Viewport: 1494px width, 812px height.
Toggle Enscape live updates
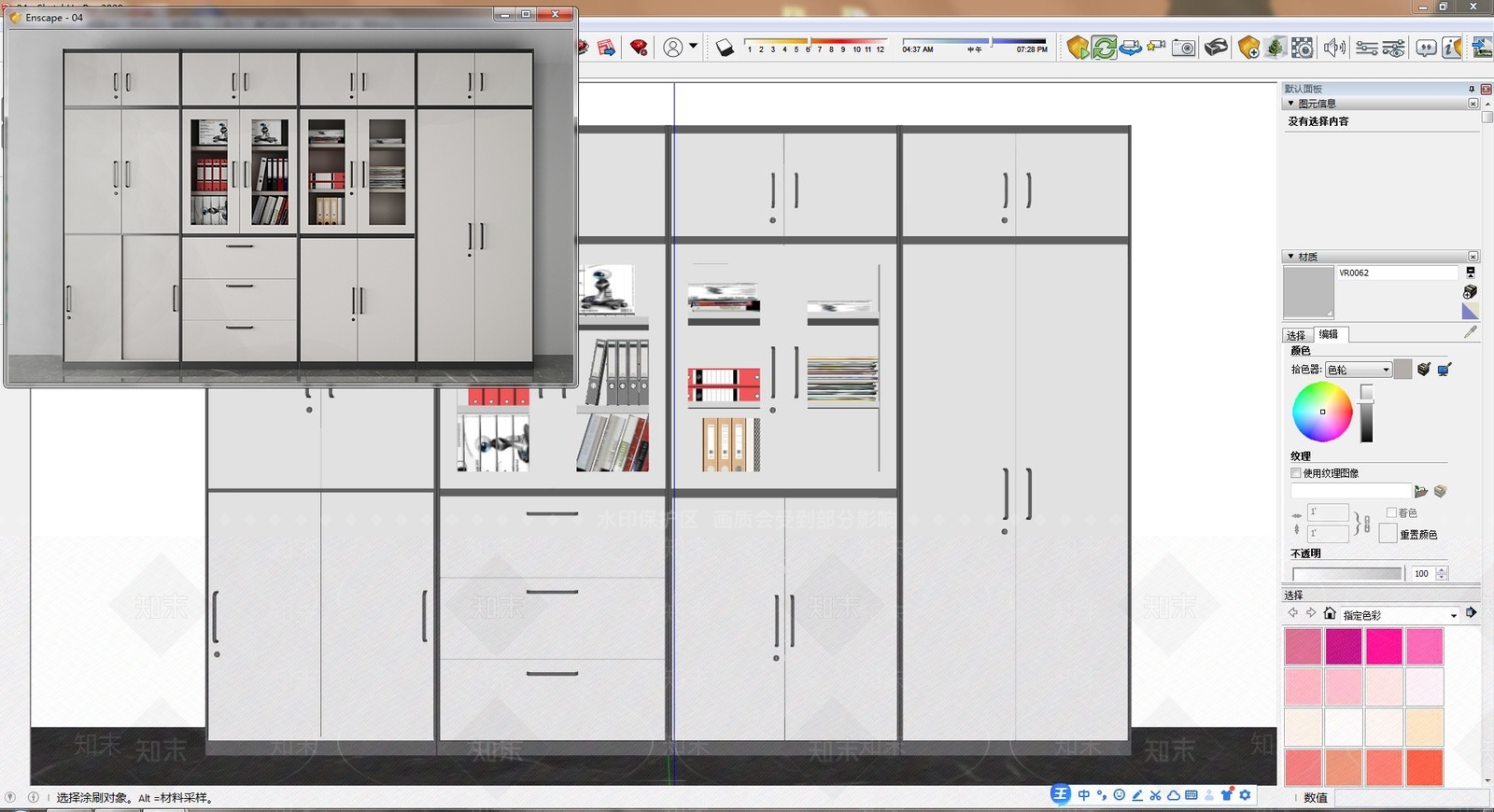click(x=1104, y=47)
